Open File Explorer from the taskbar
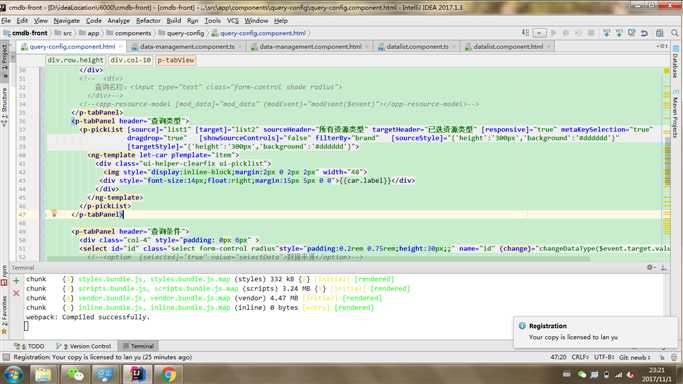Image resolution: width=683 pixels, height=384 pixels. point(43,374)
